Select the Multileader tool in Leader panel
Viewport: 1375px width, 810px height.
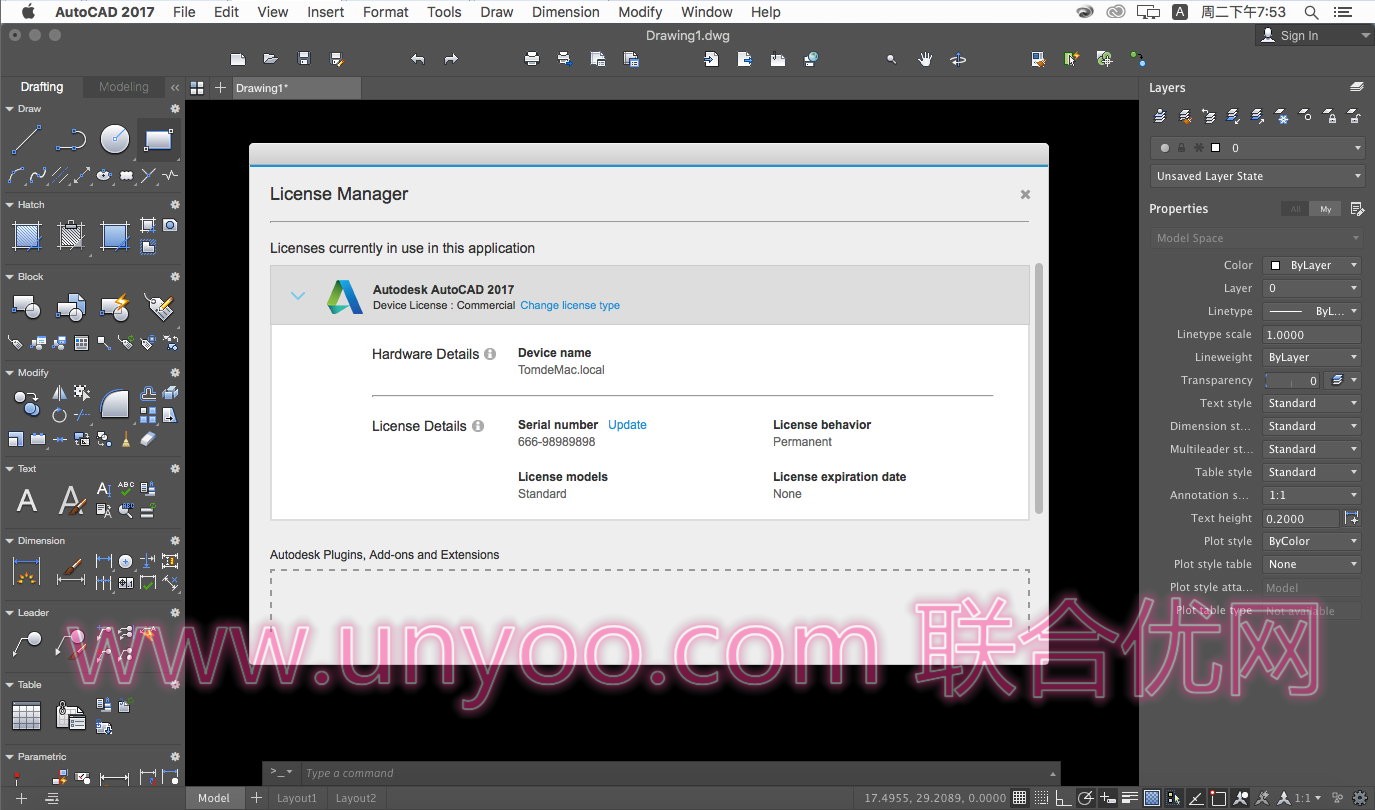pos(27,644)
